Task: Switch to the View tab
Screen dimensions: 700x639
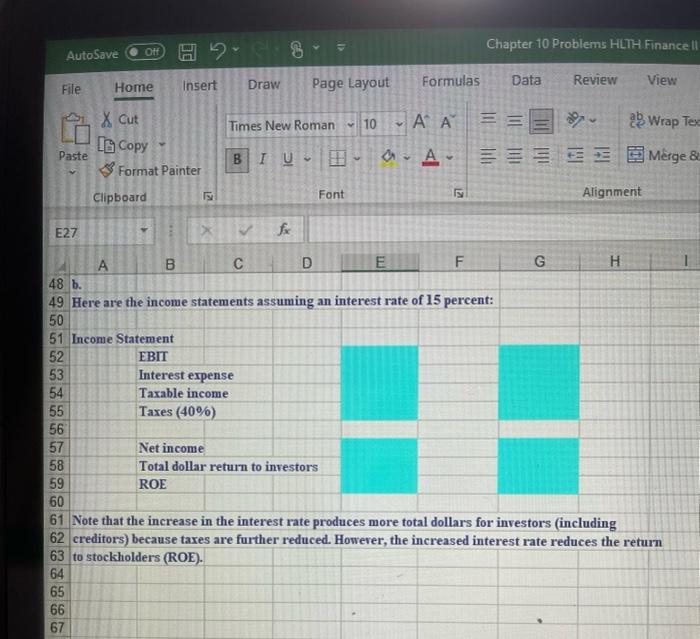Action: pyautogui.click(x=662, y=80)
